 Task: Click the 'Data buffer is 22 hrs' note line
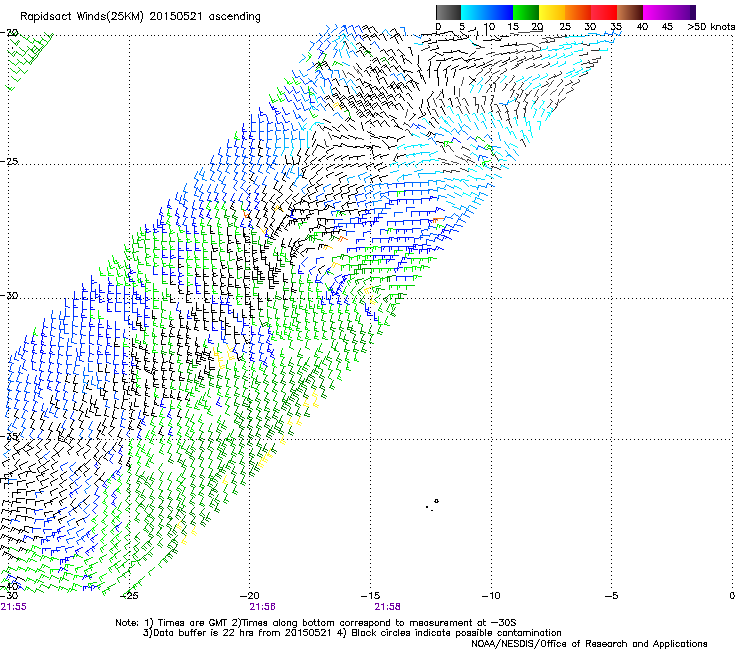point(352,633)
